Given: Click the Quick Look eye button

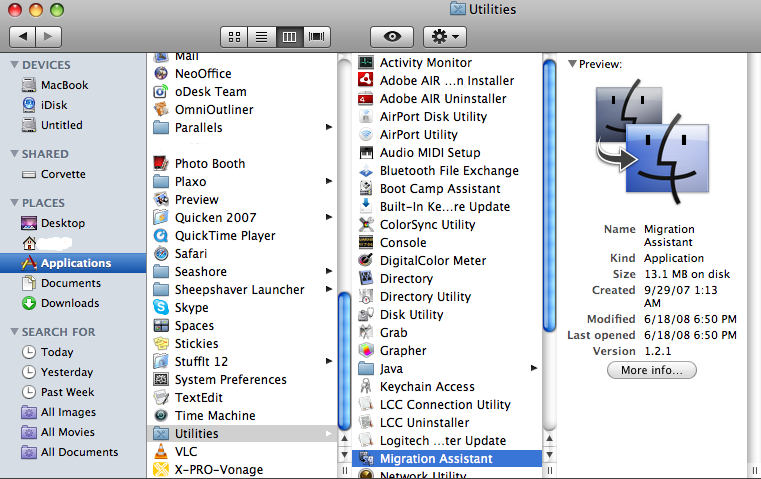Looking at the screenshot, I should click(x=392, y=37).
